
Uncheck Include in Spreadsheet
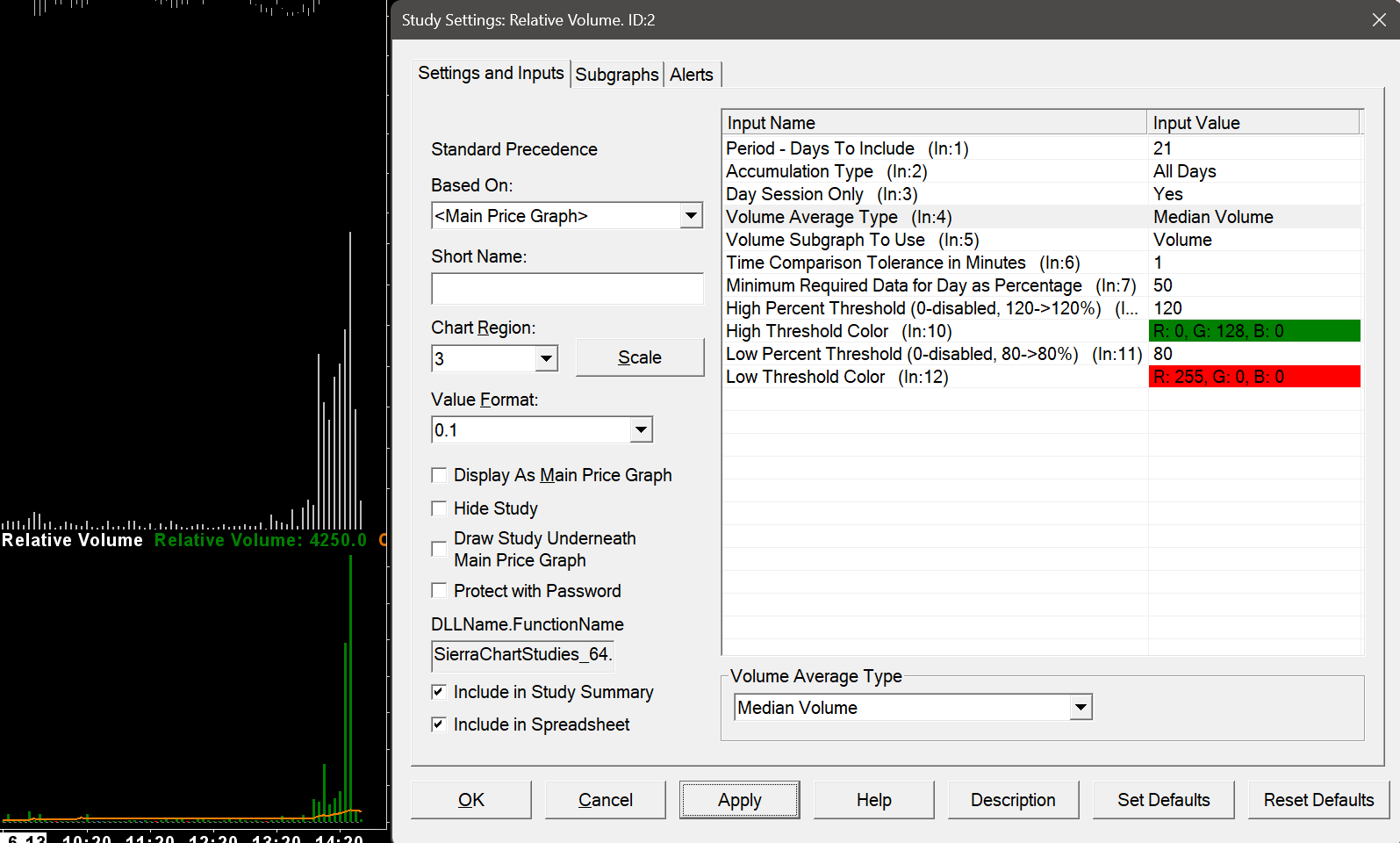tap(439, 724)
